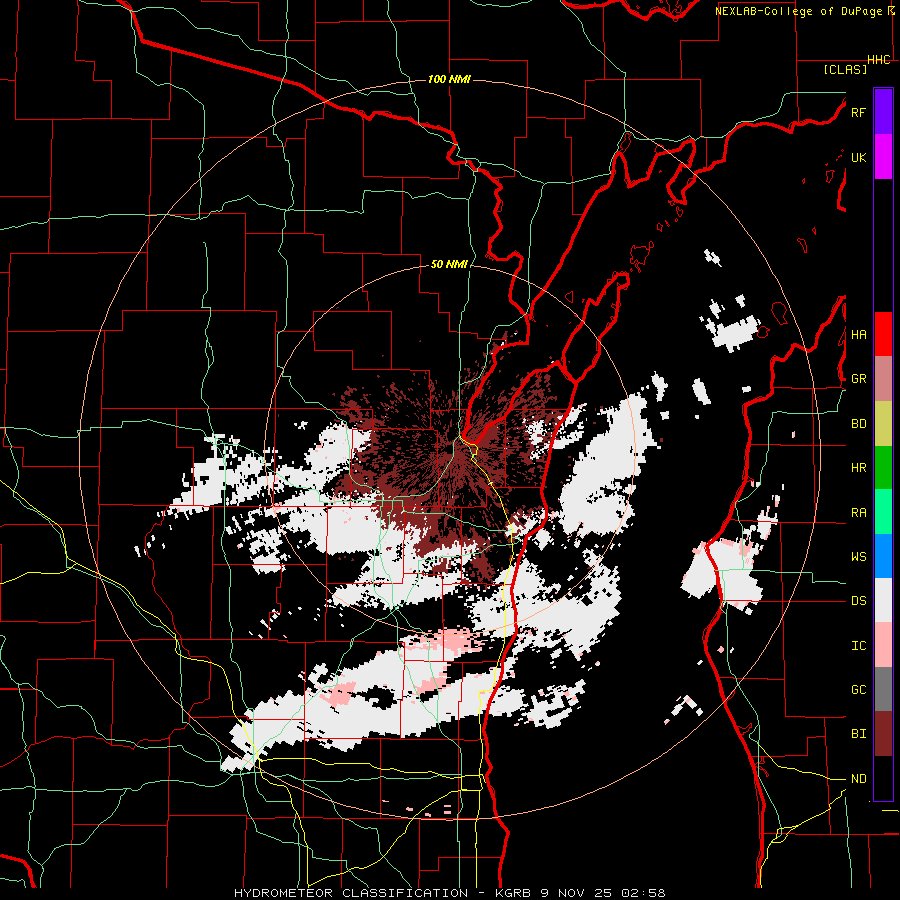Click the brown BI legend swatch

pos(883,734)
